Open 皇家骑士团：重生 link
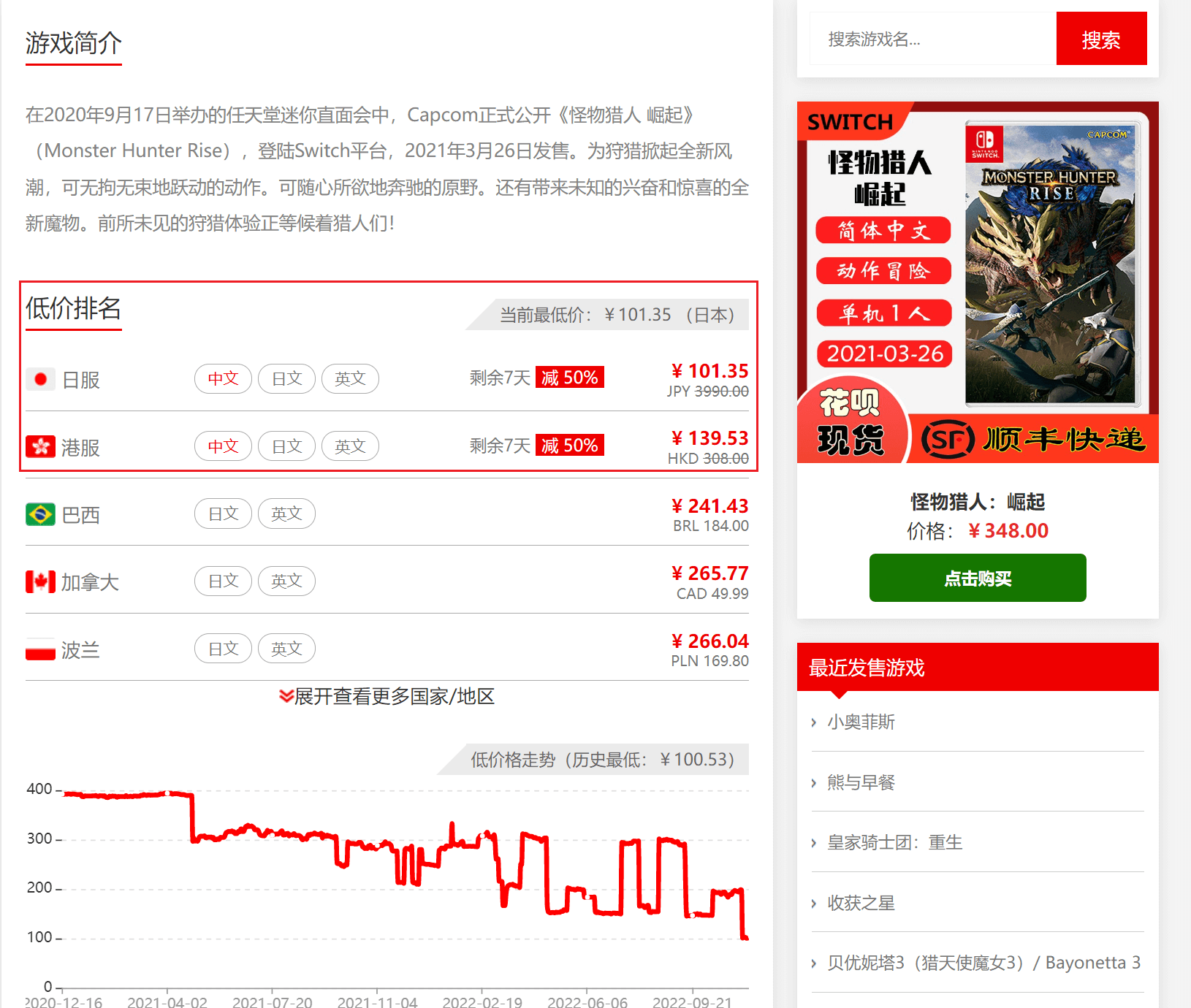 895,843
